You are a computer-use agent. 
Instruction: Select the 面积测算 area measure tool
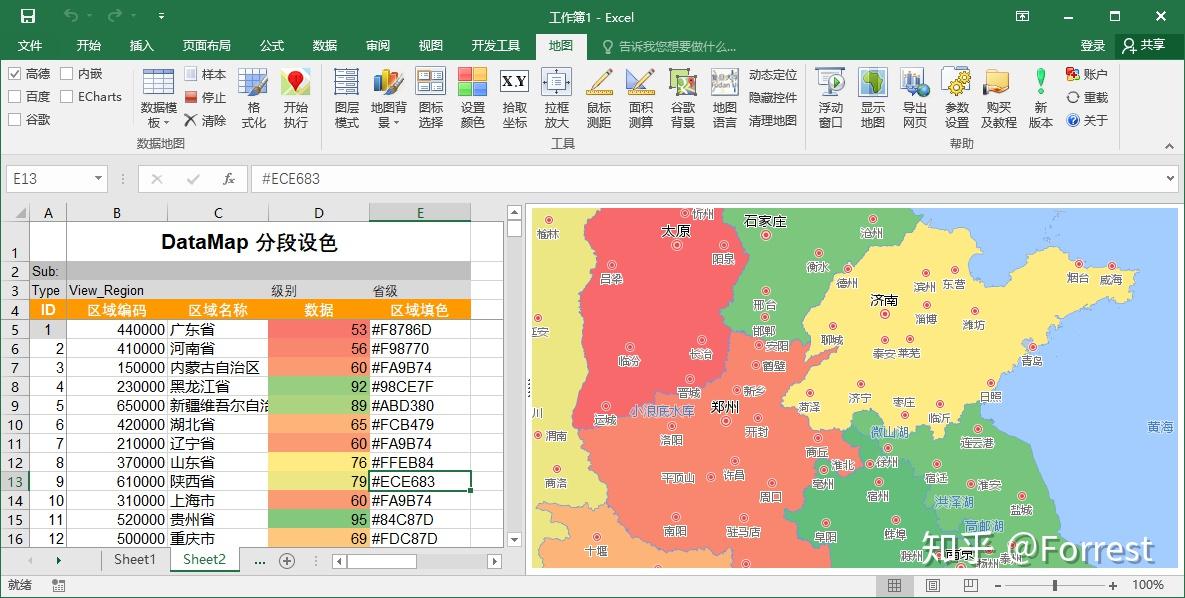tap(640, 98)
